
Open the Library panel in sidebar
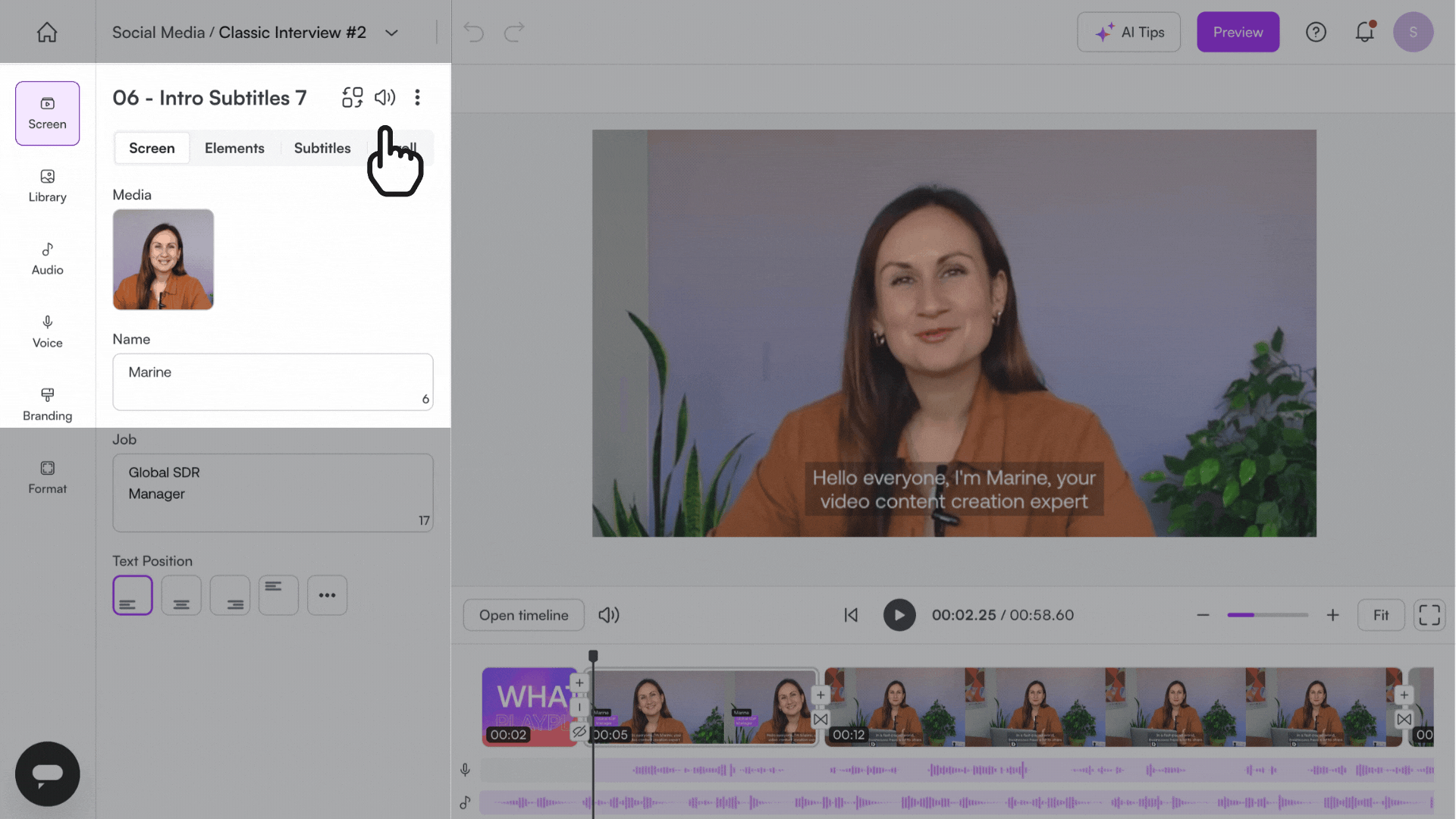tap(47, 186)
